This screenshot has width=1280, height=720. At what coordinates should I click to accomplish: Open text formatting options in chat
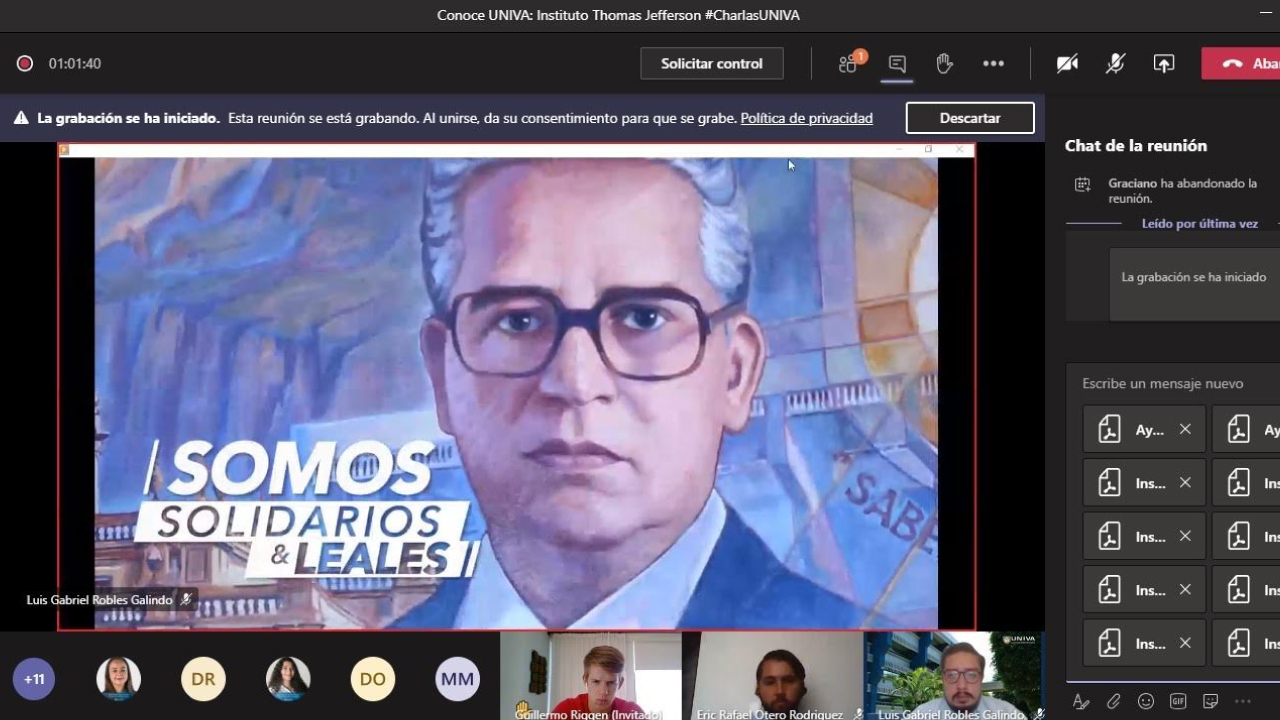pyautogui.click(x=1080, y=701)
